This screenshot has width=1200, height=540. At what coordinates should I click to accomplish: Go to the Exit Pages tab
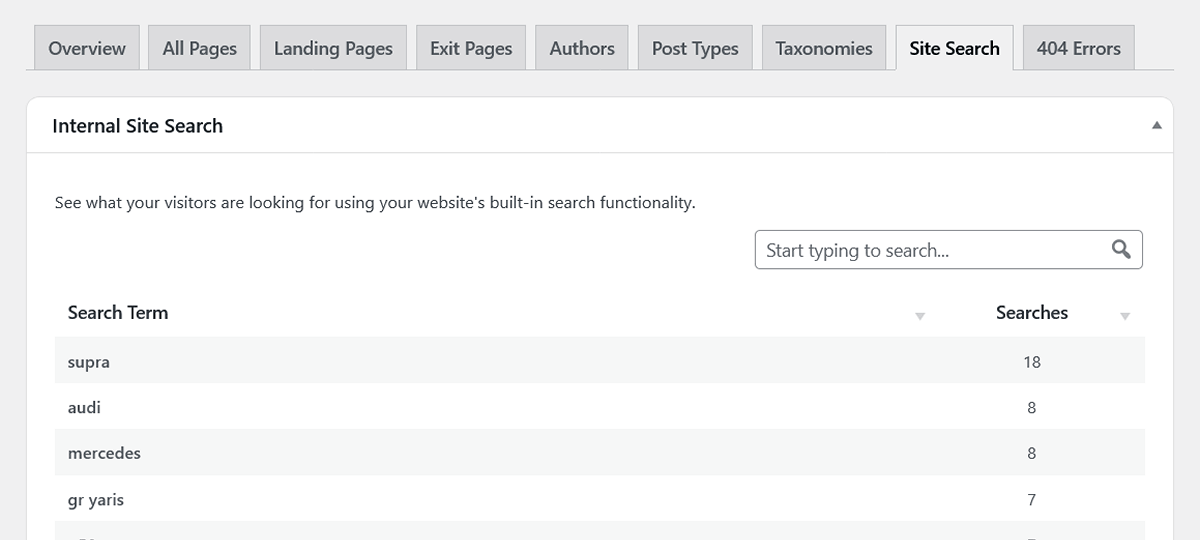471,48
